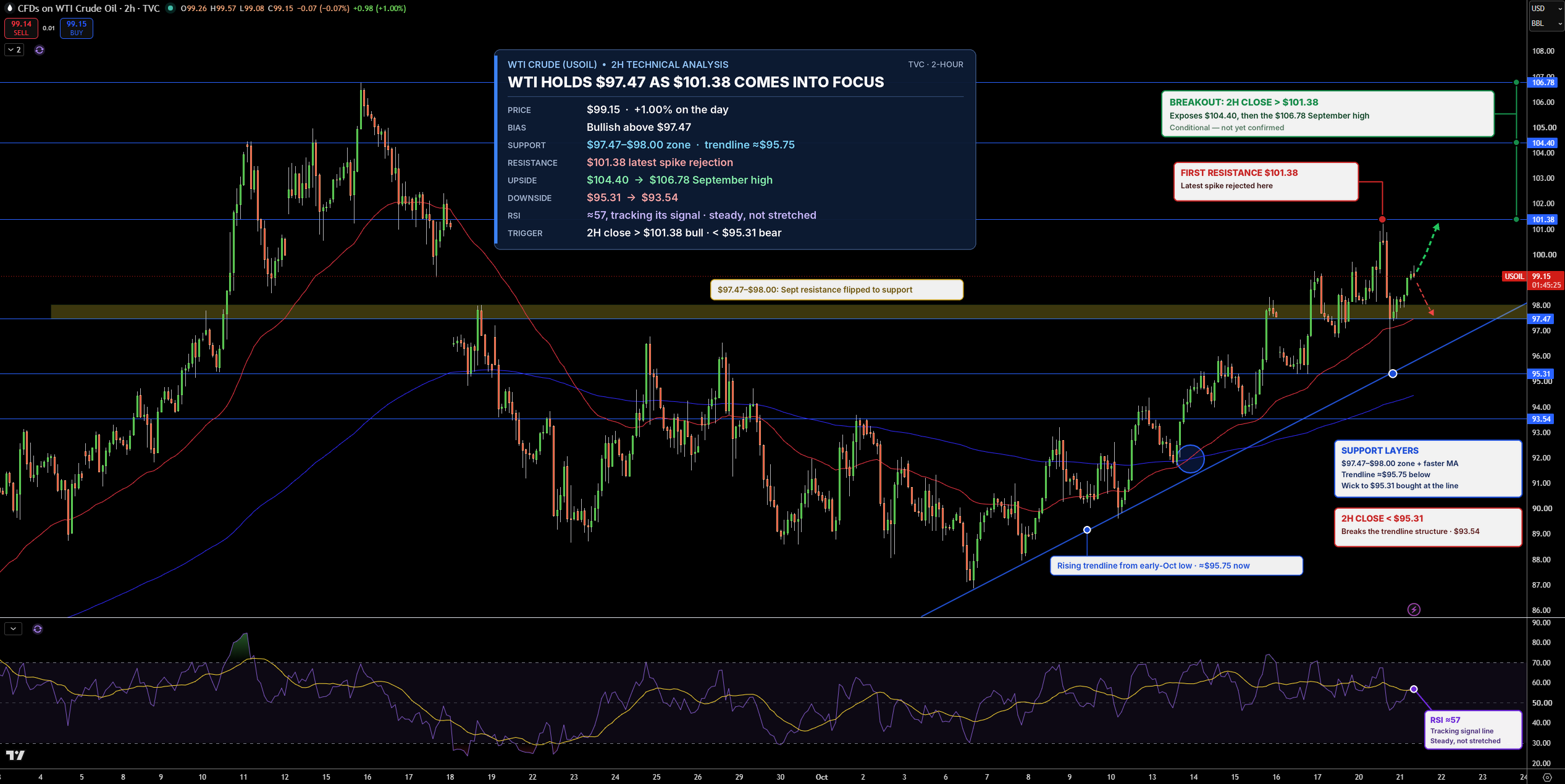This screenshot has height=784, width=1565.
Task: Click the +0.98 (+1.00%) change value
Action: 379,8
